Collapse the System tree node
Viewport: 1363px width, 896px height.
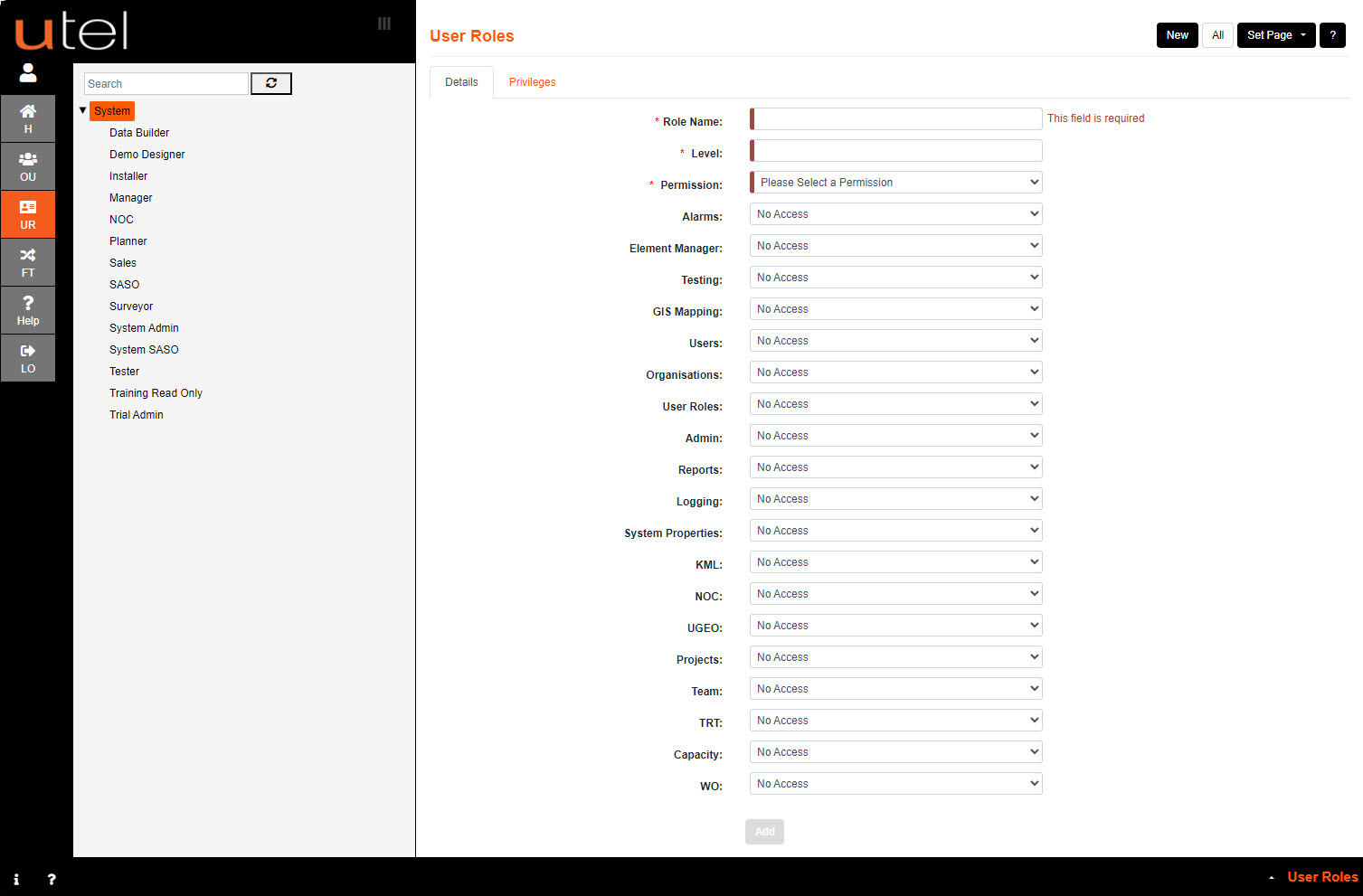82,110
